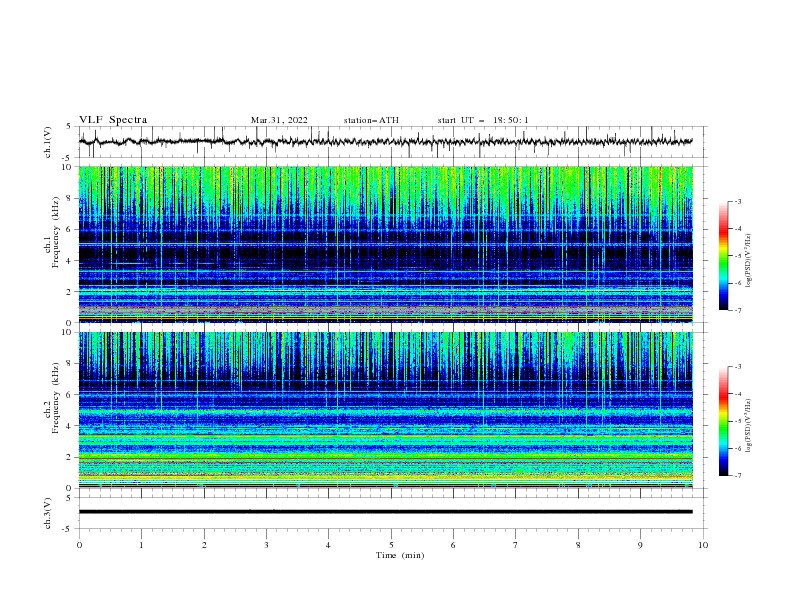The image size is (792, 612).
Task: Click the "ch.3(V)" axis label
Action: pyautogui.click(x=48, y=513)
